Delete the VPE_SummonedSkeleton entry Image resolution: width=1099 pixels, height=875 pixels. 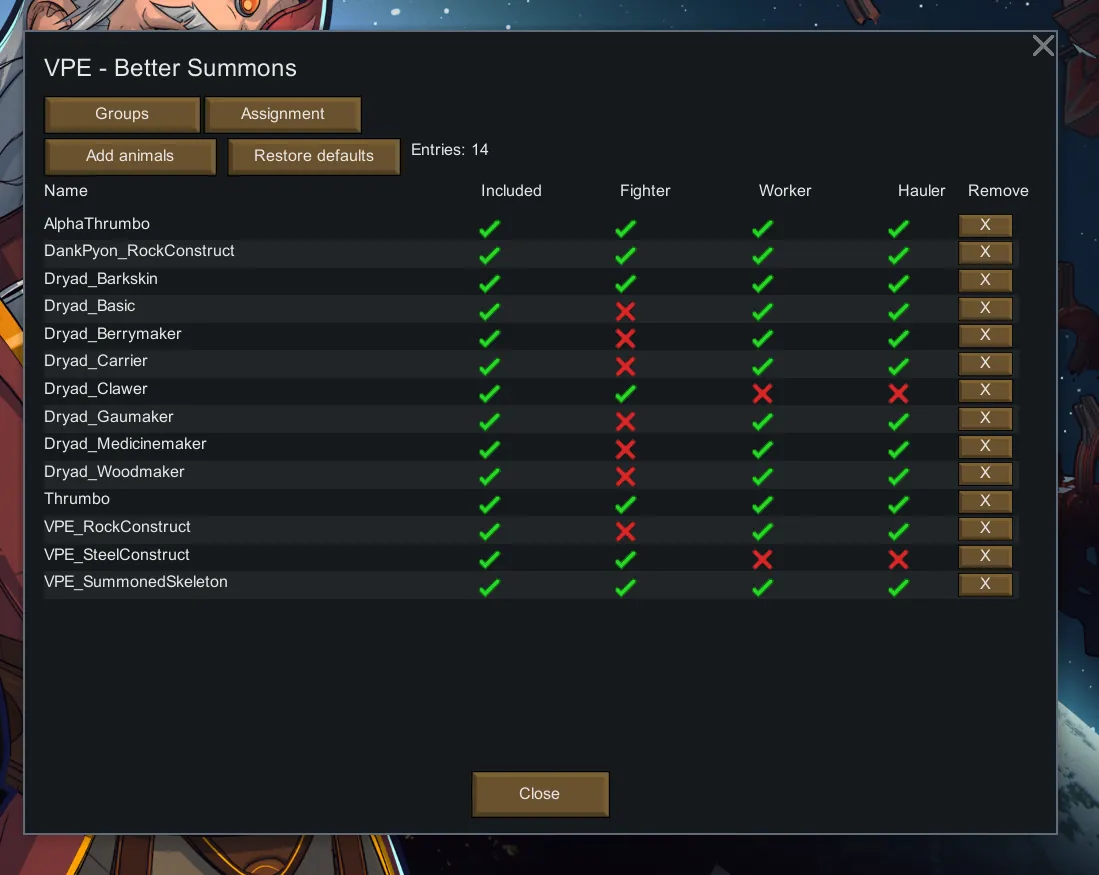pos(985,585)
